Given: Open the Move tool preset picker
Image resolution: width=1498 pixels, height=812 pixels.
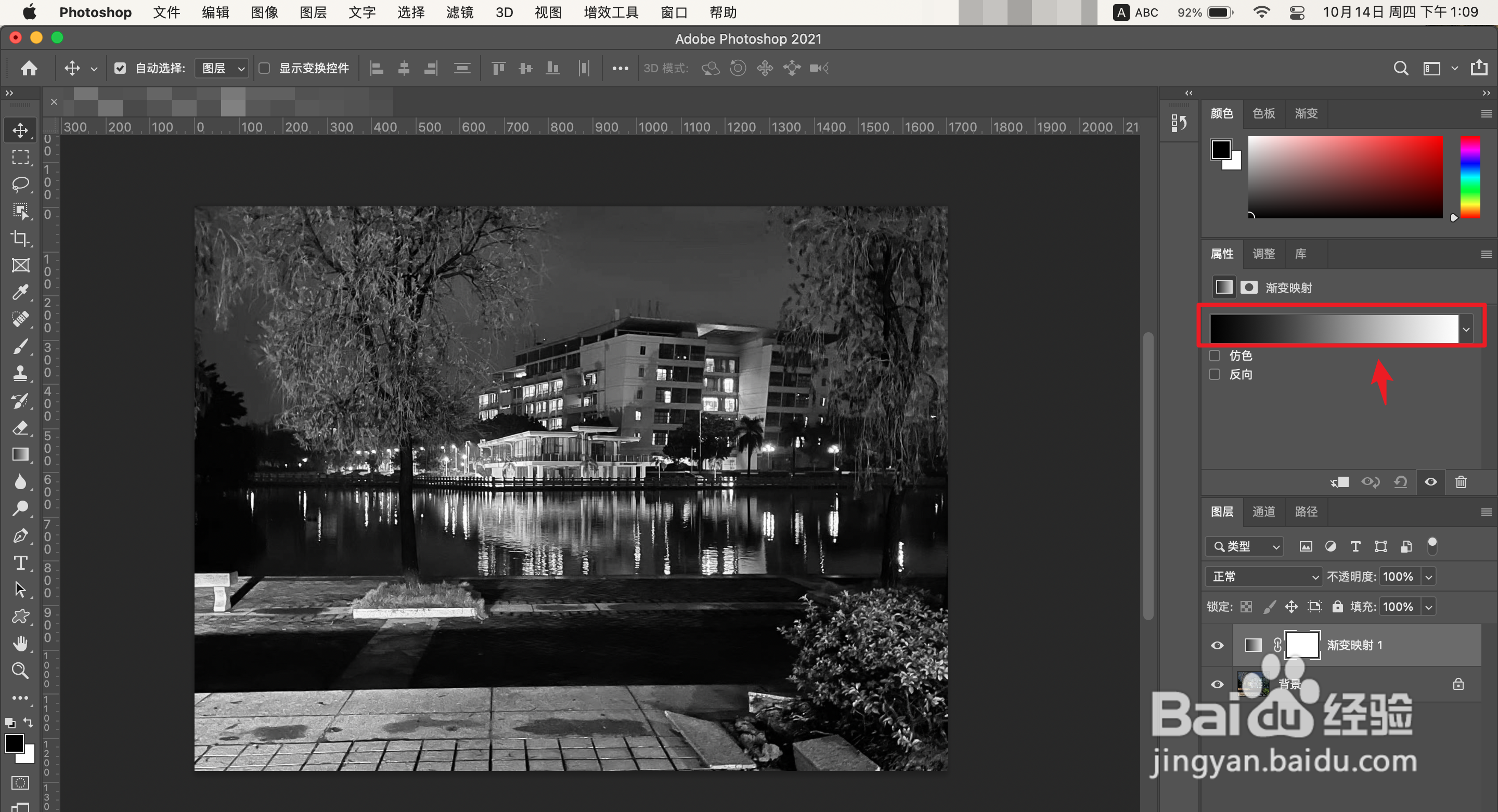Looking at the screenshot, I should (x=94, y=69).
